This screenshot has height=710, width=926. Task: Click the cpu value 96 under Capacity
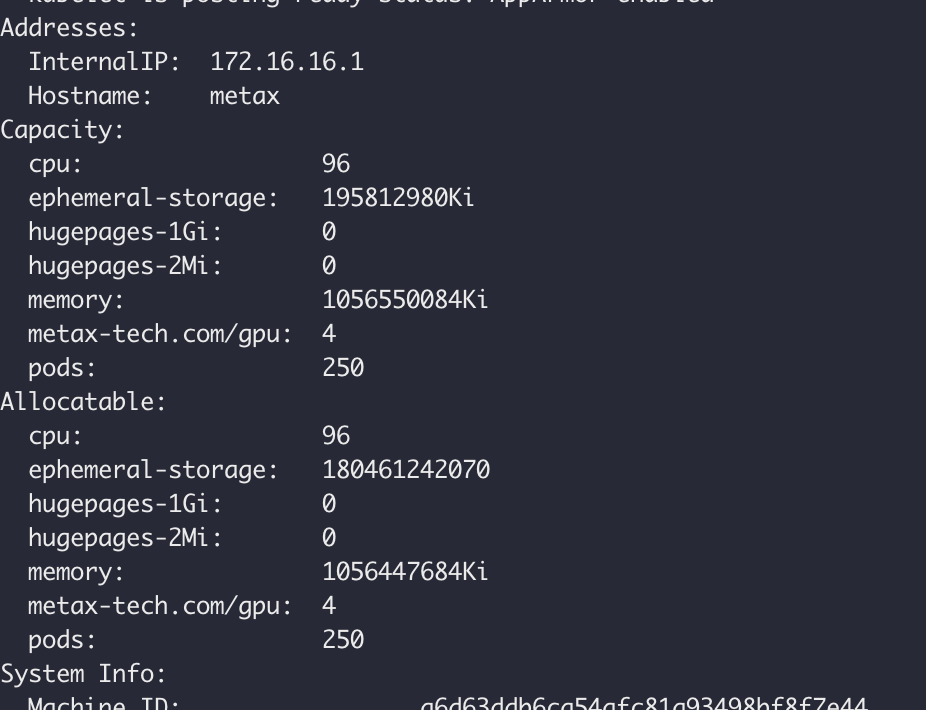[x=336, y=164]
